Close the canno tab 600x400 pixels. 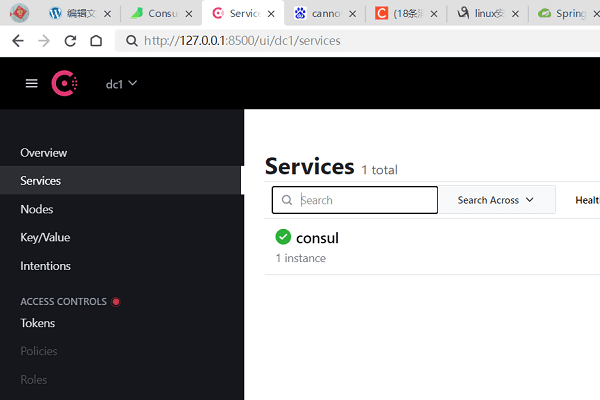click(352, 14)
